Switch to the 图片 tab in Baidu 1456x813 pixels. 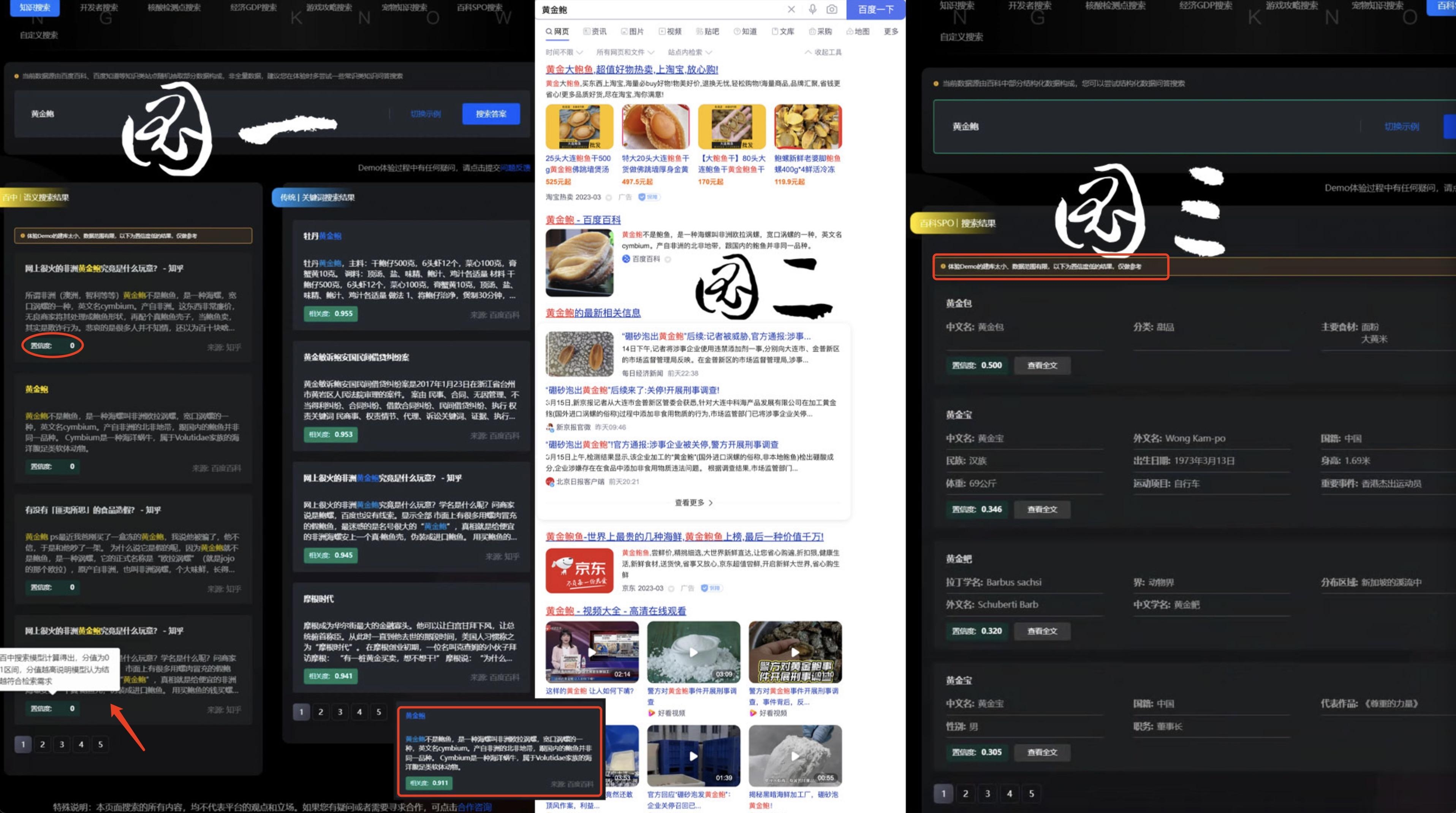(x=632, y=32)
